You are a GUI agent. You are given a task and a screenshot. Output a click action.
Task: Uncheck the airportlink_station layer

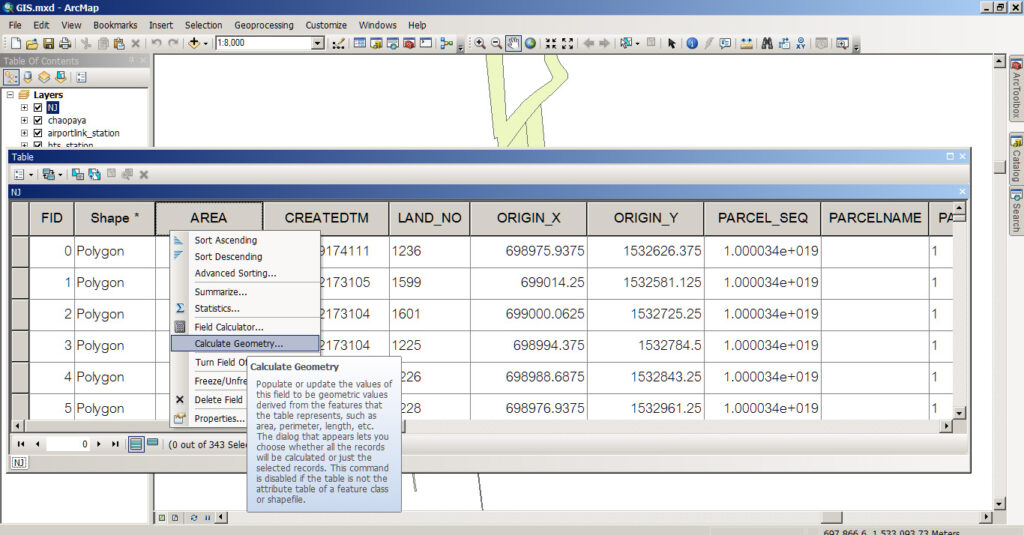pos(38,133)
